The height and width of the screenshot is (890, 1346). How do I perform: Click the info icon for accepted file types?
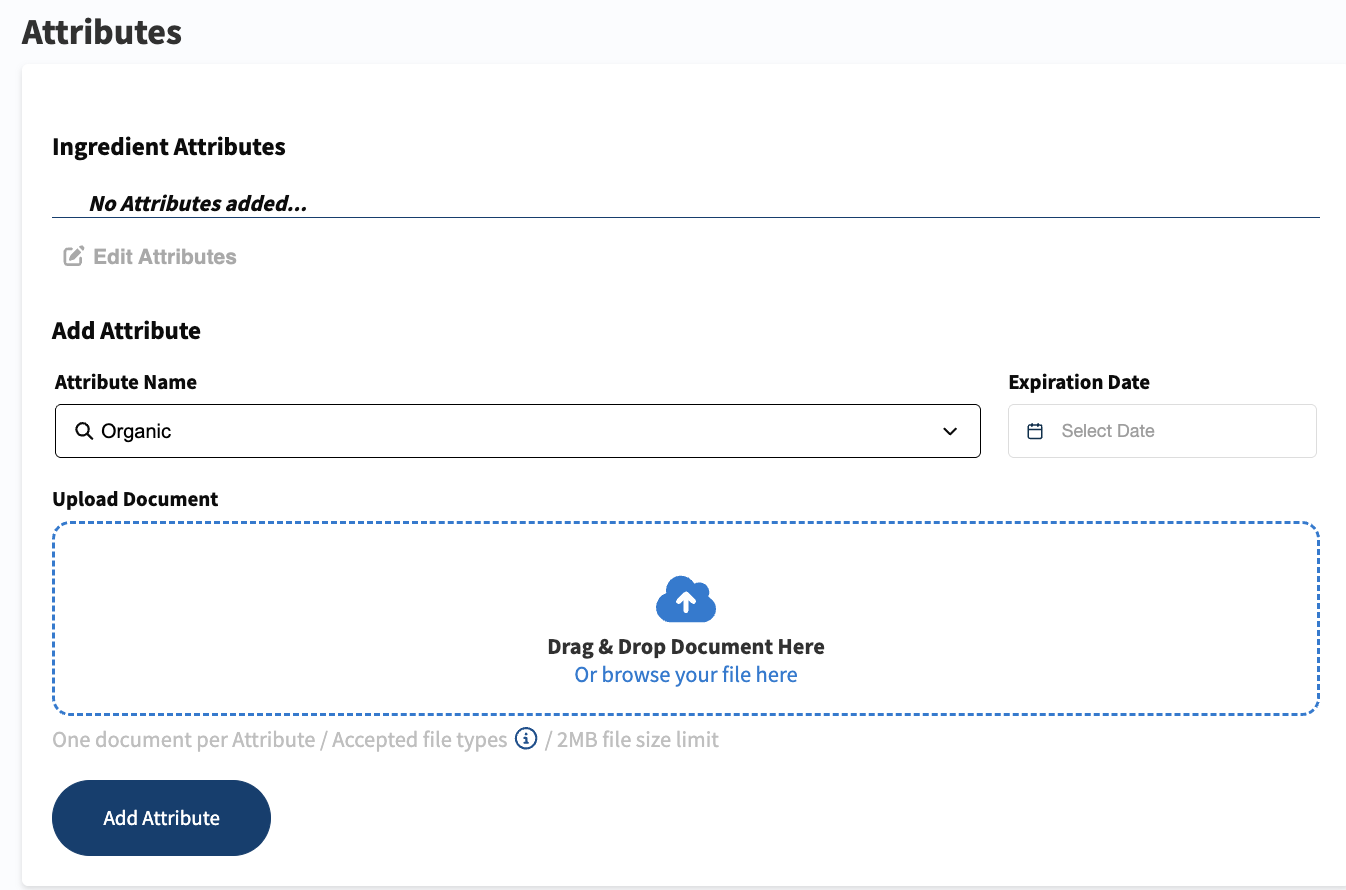526,739
